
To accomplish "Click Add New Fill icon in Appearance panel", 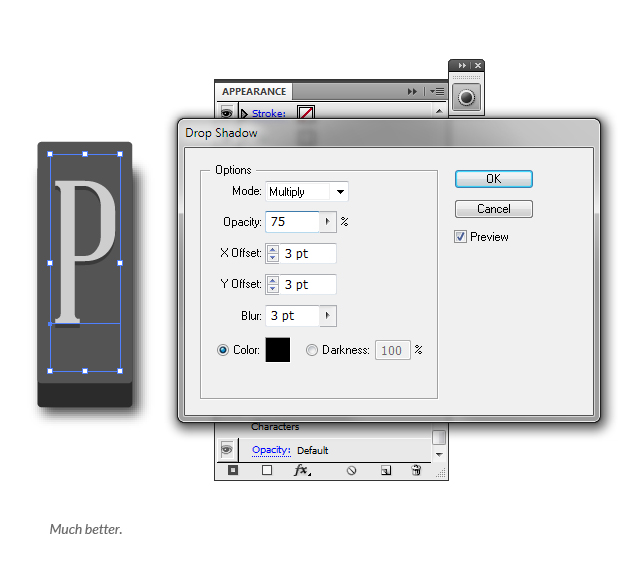I will pos(267,470).
